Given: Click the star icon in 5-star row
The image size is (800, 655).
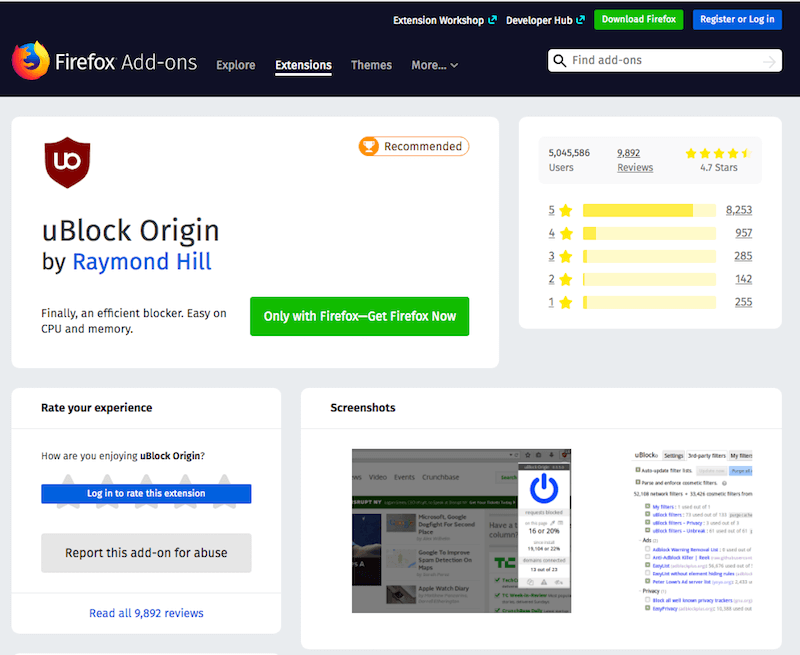Looking at the screenshot, I should pos(566,210).
